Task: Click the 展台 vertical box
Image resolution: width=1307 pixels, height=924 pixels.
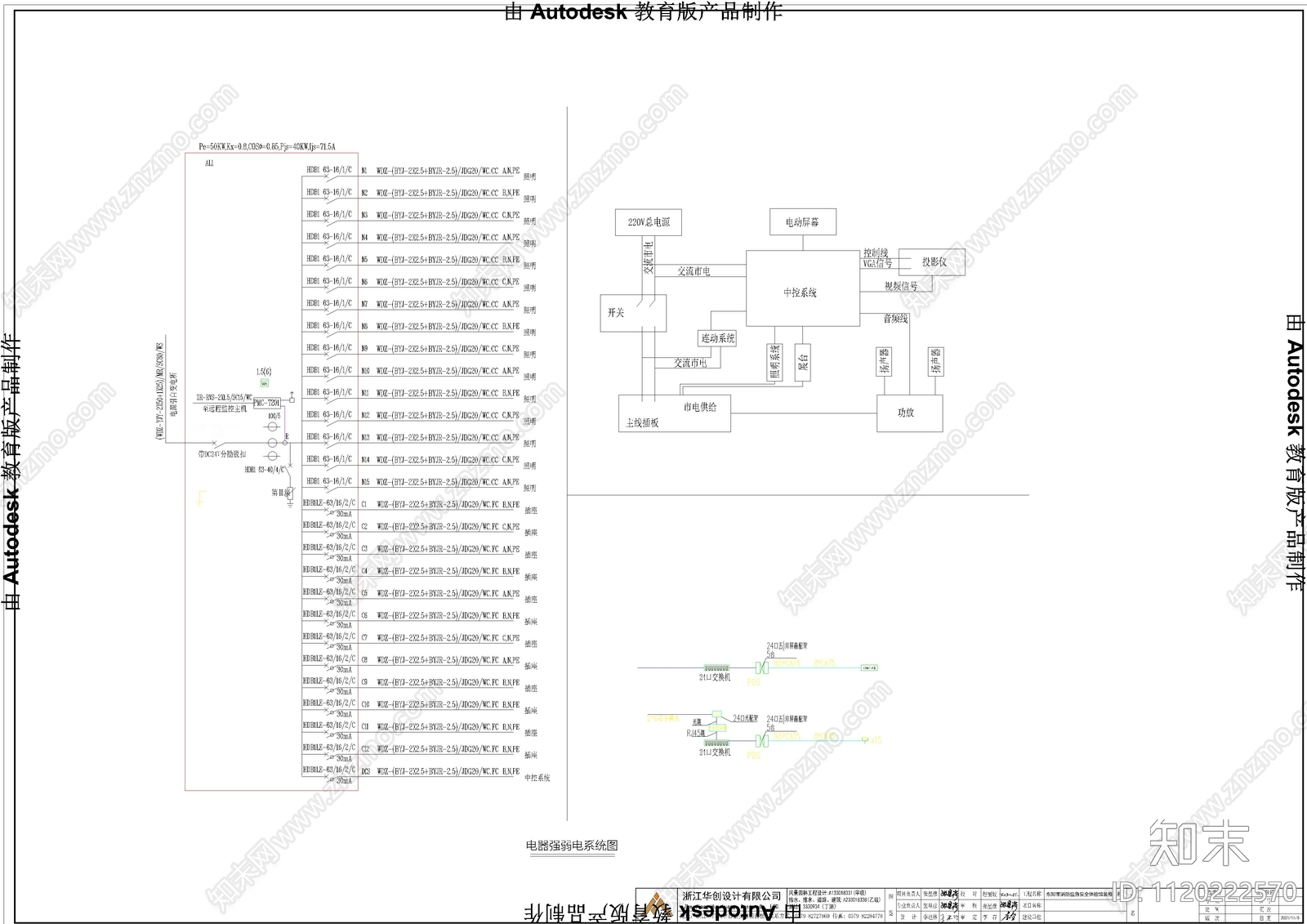Action: 803,361
